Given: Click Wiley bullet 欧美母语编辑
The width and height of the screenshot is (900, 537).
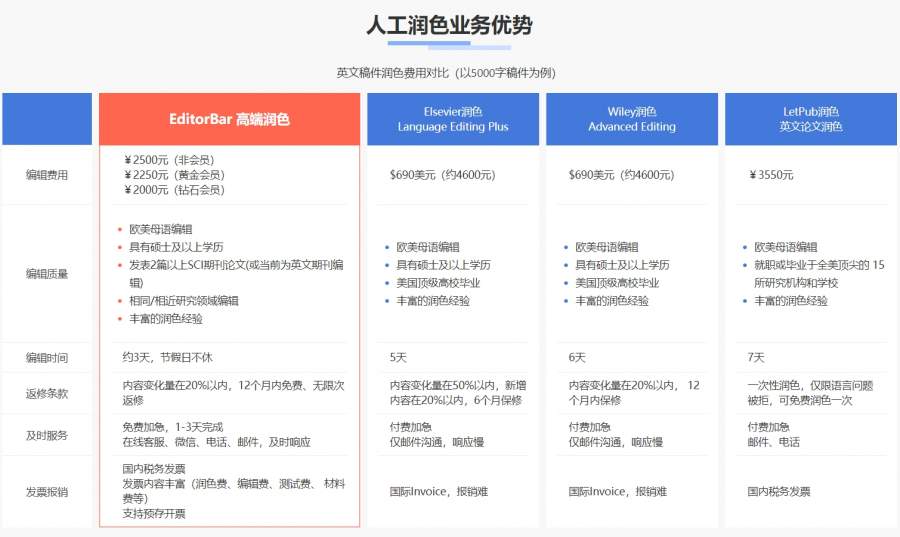Looking at the screenshot, I should [607, 247].
